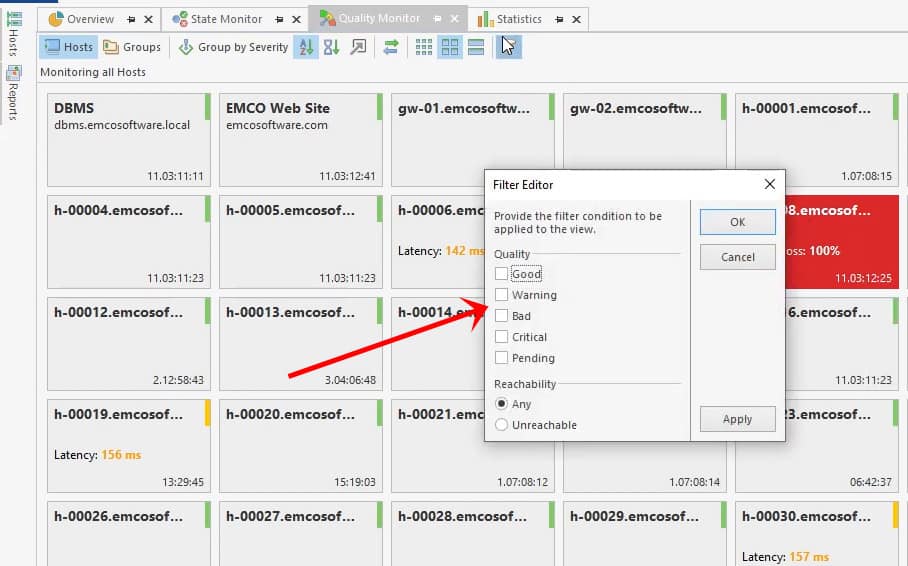Sort hosts by status descending icon
The height and width of the screenshot is (566, 908).
tap(332, 47)
